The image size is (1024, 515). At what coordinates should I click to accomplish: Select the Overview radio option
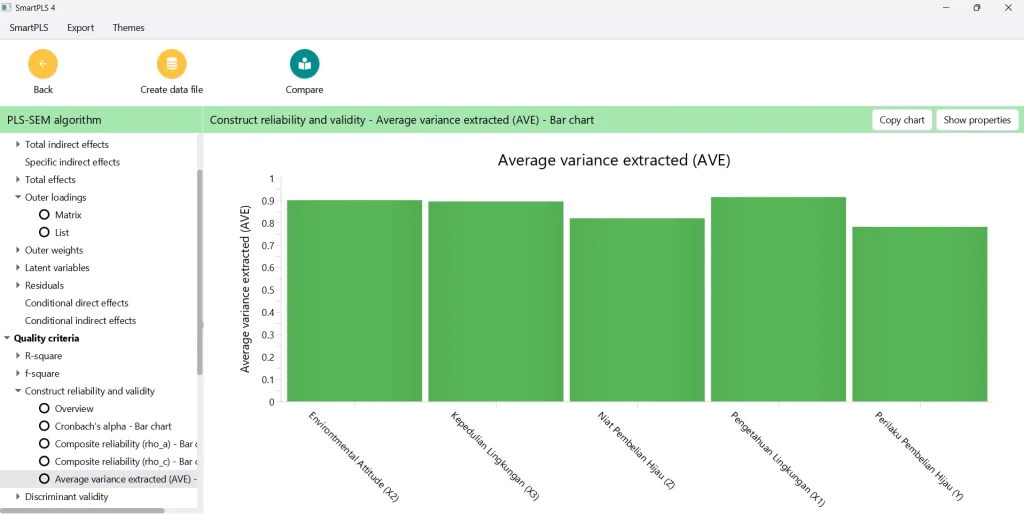tap(44, 409)
